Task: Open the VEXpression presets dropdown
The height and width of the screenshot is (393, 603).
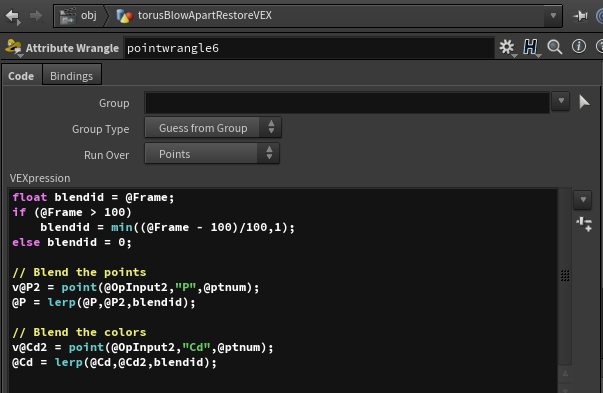Action: 583,200
